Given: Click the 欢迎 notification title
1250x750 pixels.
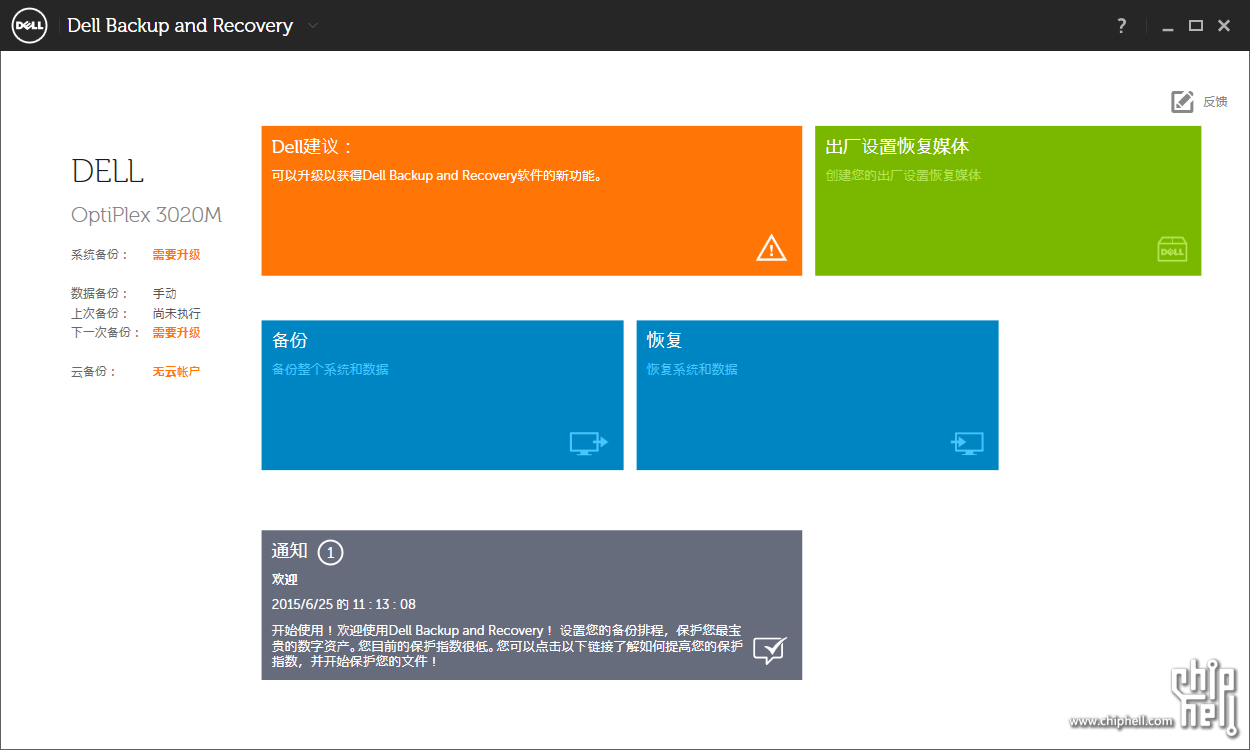Looking at the screenshot, I should [x=285, y=579].
